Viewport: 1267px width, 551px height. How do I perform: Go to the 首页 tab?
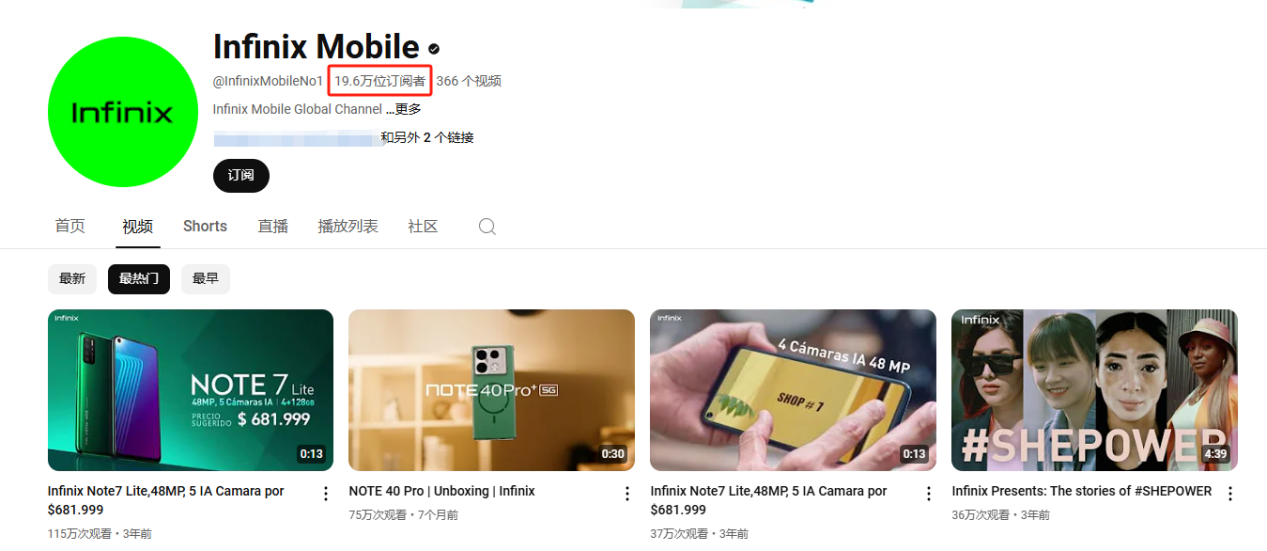(70, 226)
